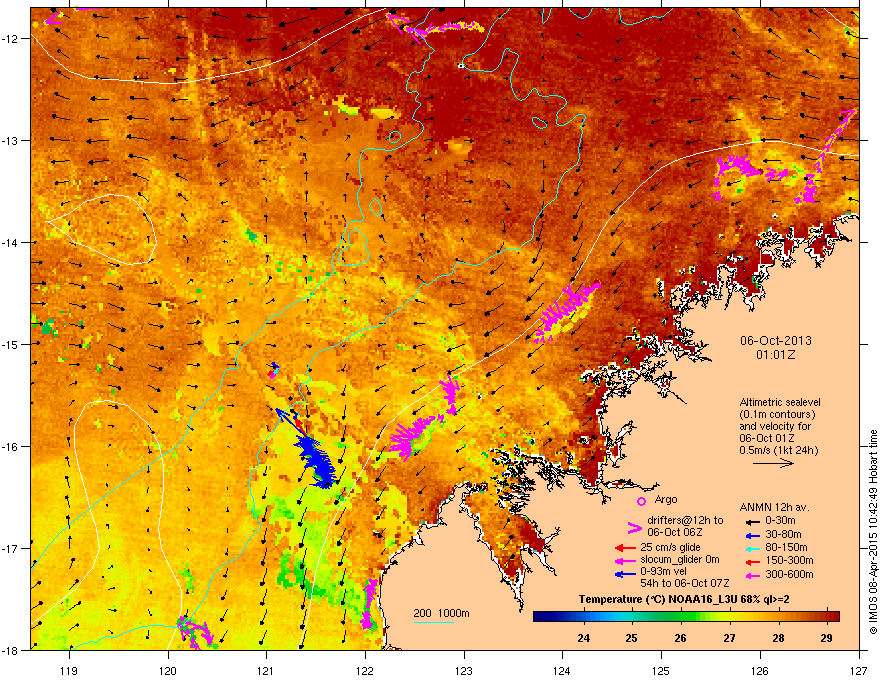Screen dimensions: 880x680
Task: Click the 0.5m/s velocity scale arrow
Action: pos(773,463)
